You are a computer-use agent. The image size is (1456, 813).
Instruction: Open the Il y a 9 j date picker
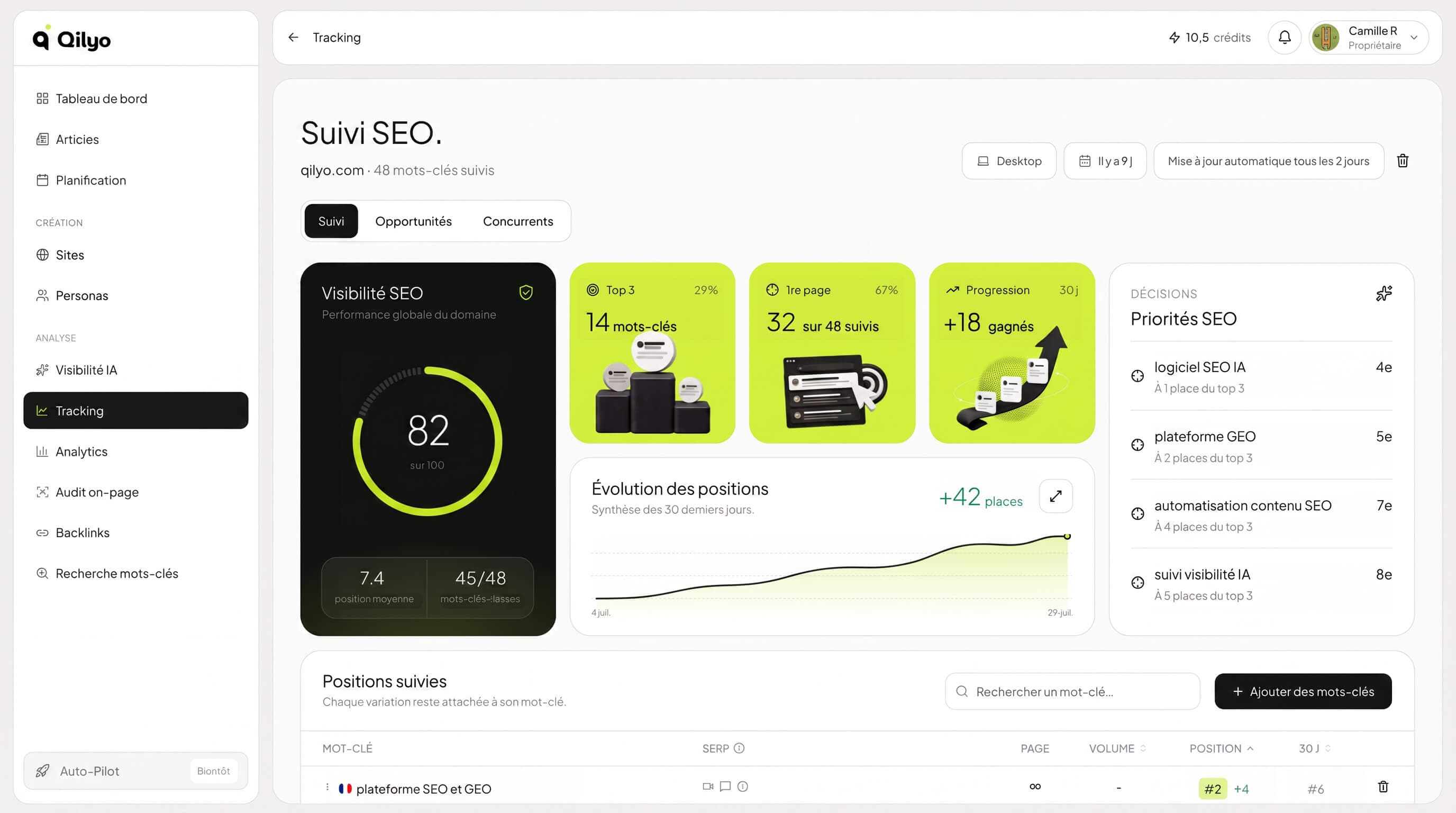[x=1105, y=161]
